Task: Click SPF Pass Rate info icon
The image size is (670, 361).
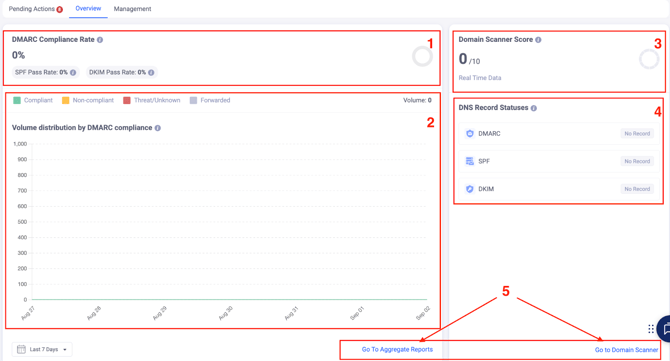Action: click(73, 73)
